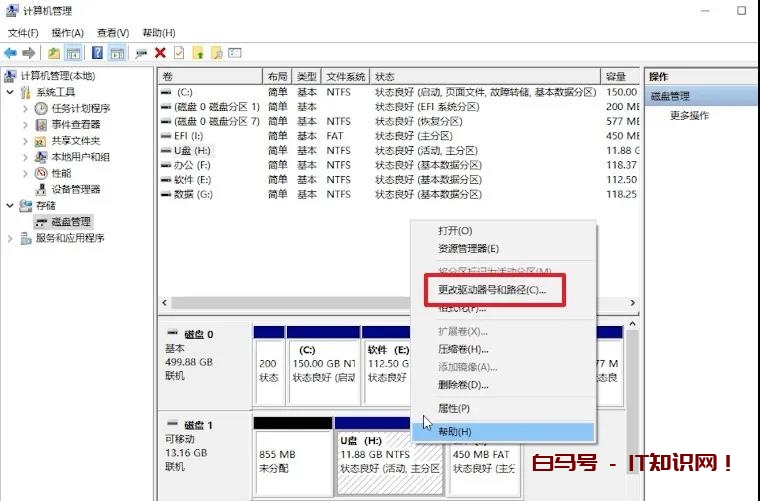Expand the 任务计划程序 tree node
This screenshot has width=760, height=501.
click(26, 108)
